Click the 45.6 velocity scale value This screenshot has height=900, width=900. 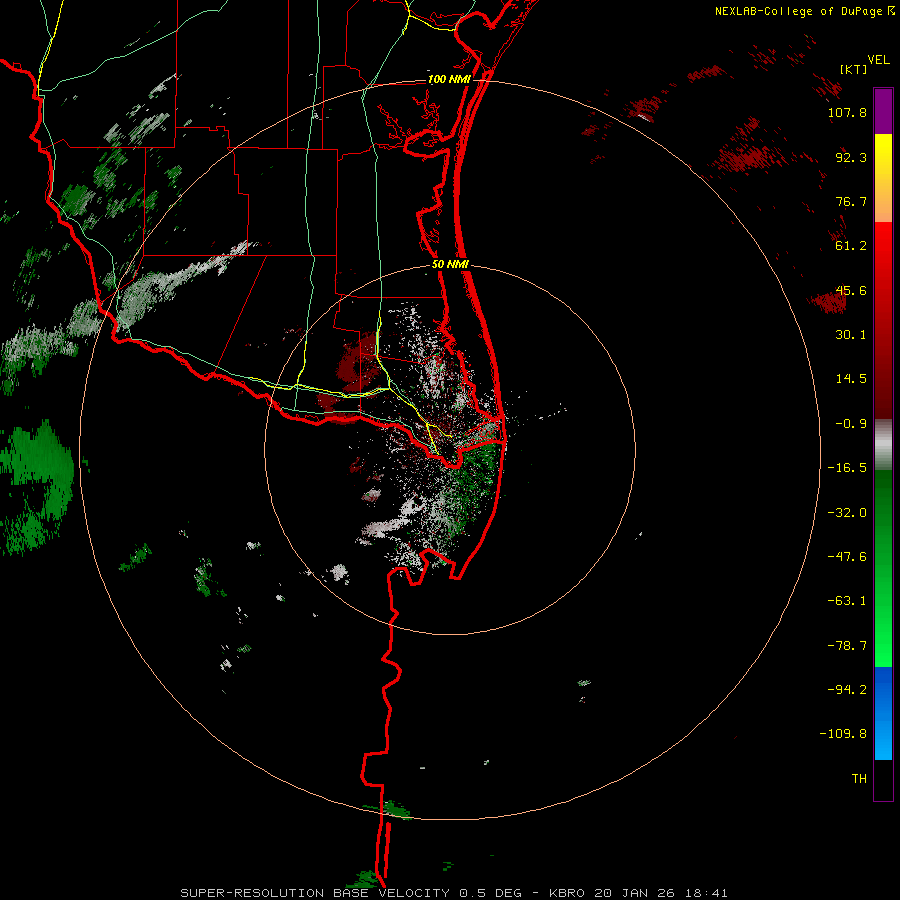point(851,290)
